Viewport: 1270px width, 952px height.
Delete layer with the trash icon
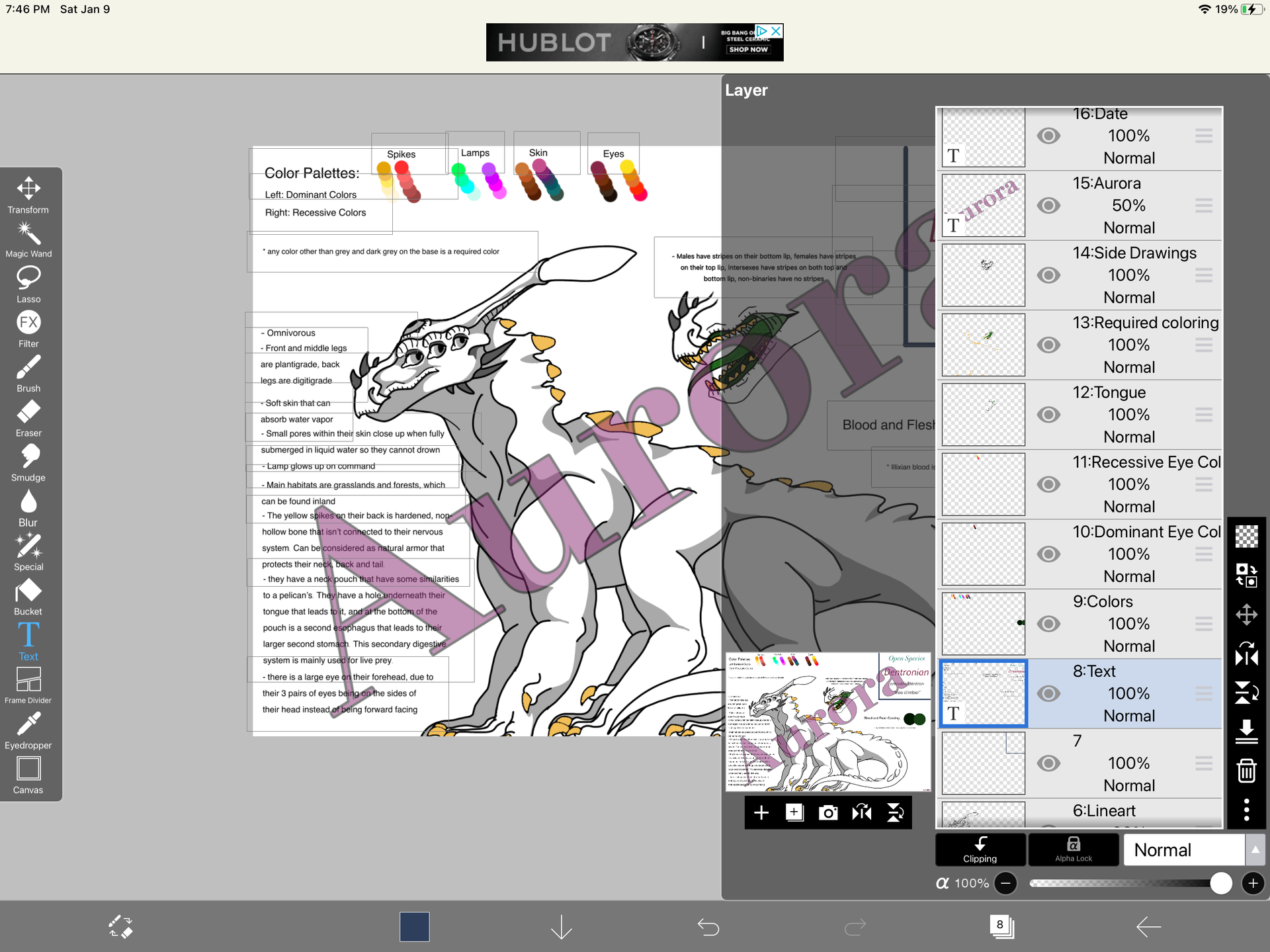click(1247, 771)
